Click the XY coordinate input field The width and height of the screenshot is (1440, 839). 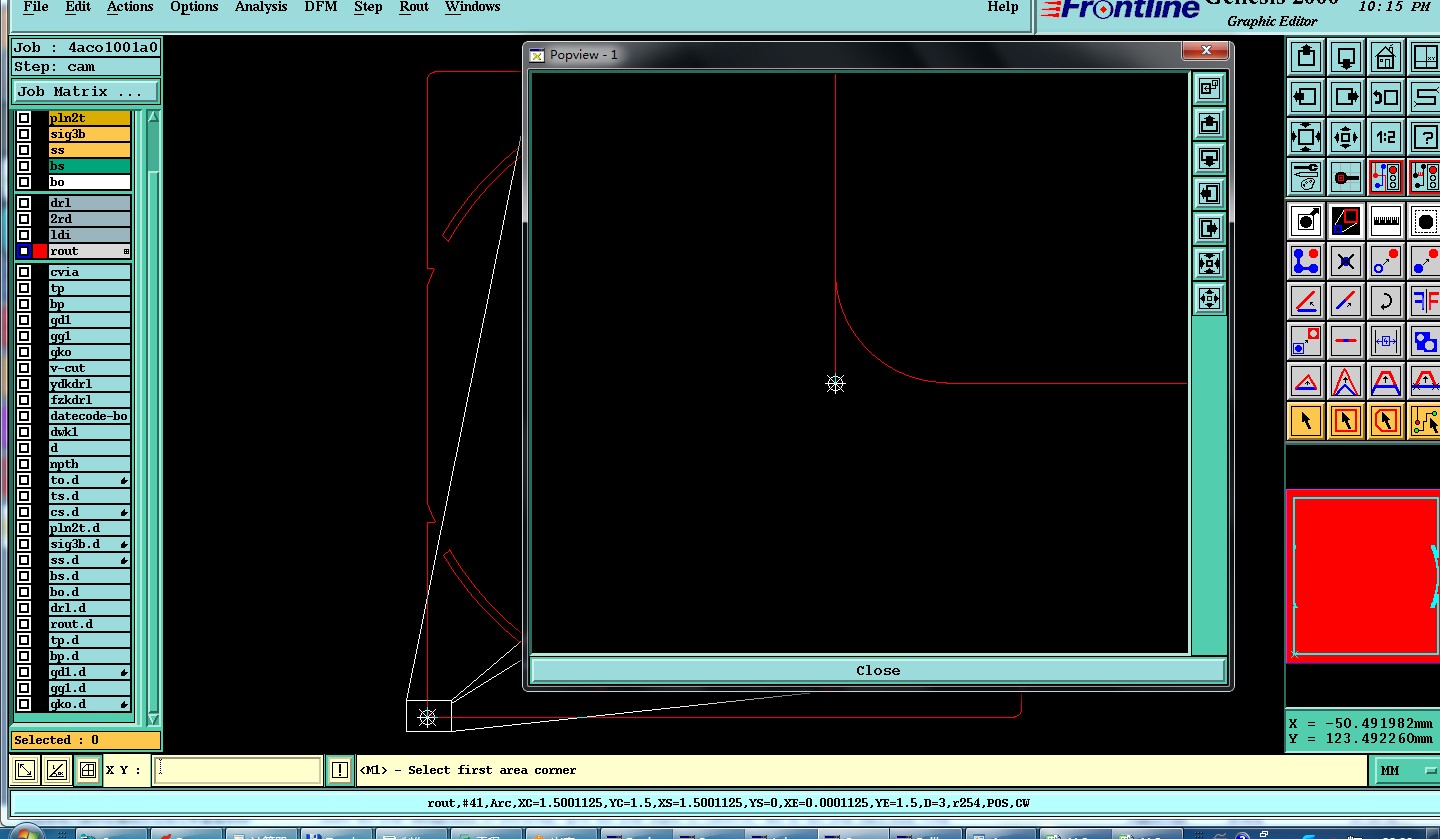click(x=238, y=770)
